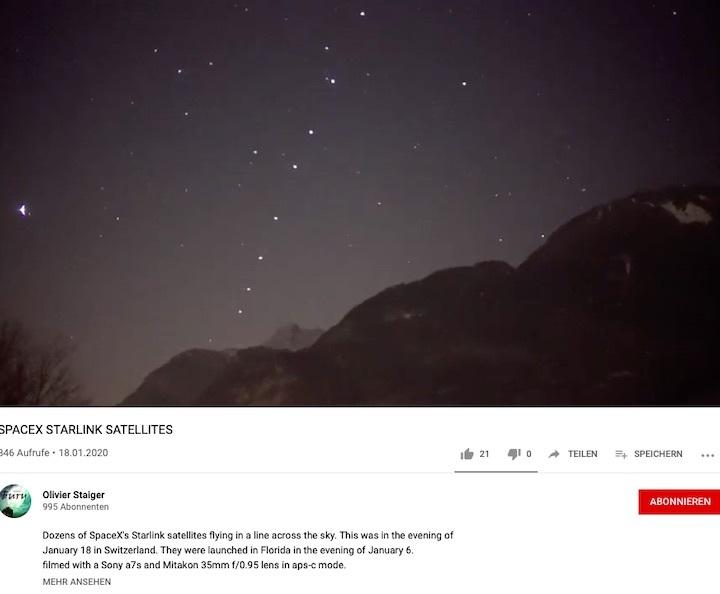Dislike the video with the thumbs-down icon
Viewport: 720px width, 594px height.
click(x=514, y=454)
